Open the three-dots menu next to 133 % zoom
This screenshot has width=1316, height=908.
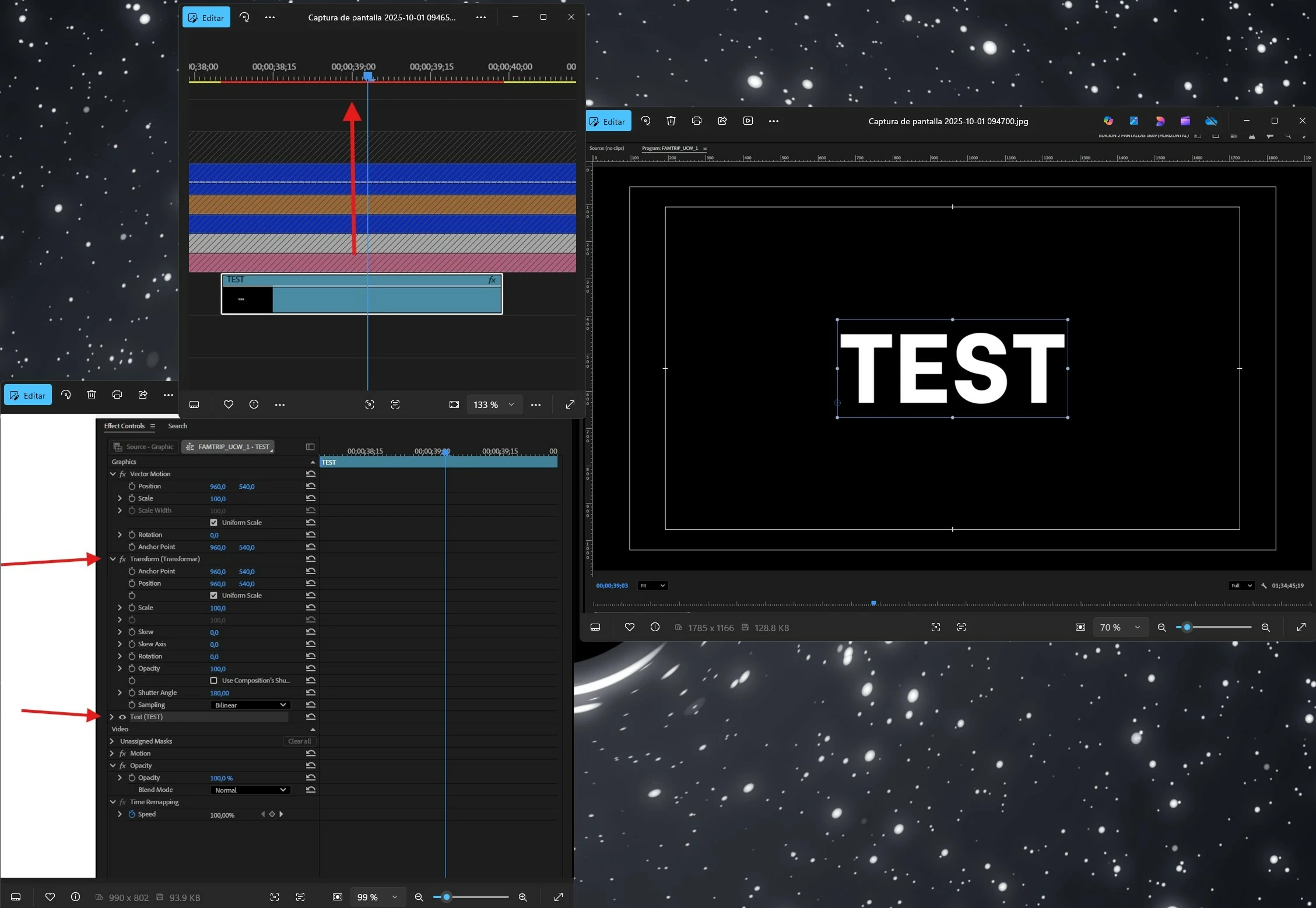[536, 404]
